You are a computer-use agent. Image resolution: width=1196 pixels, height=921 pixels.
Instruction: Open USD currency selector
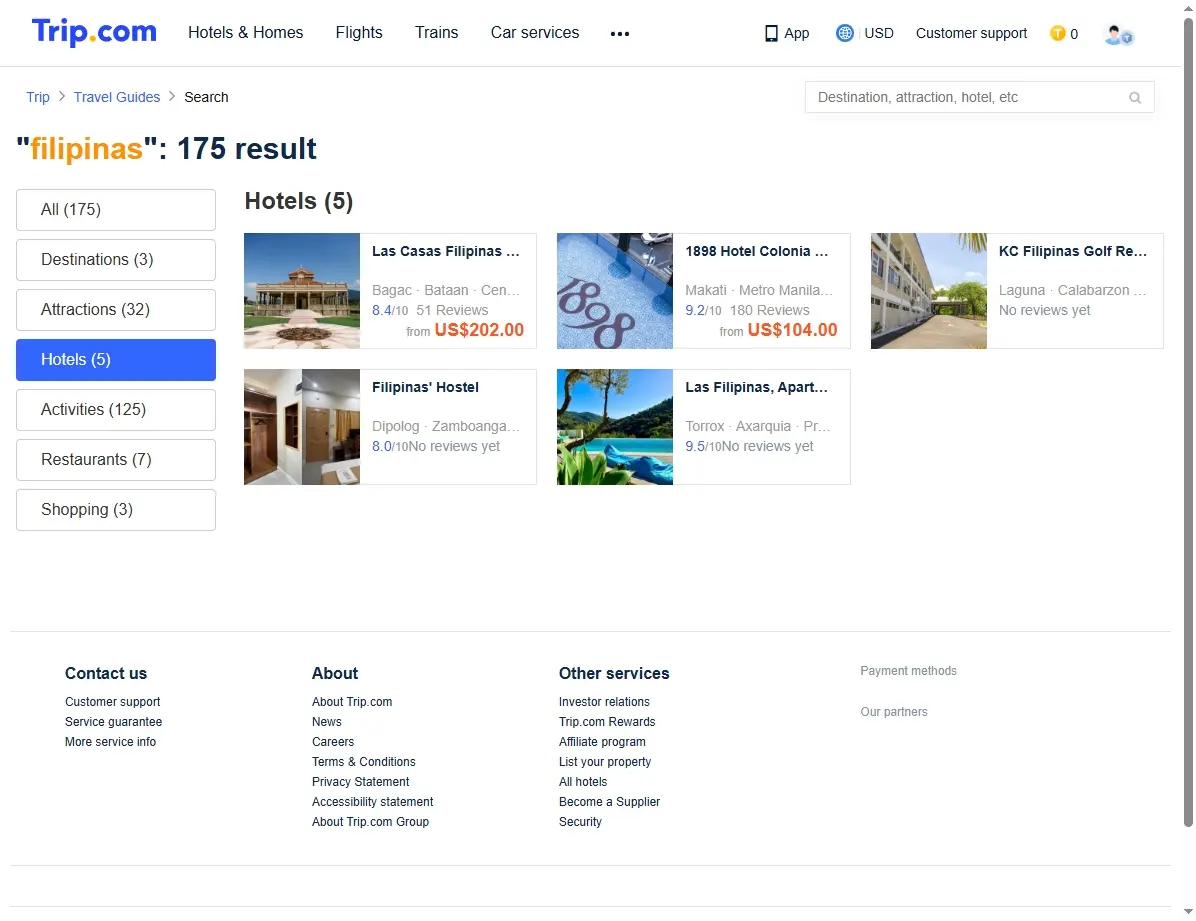pyautogui.click(x=879, y=34)
